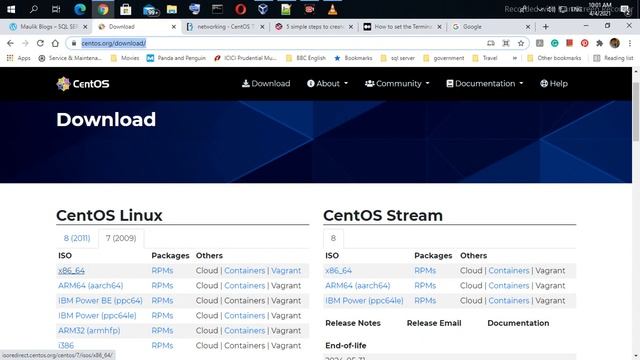Open Windows search magnifier on taskbar

pyautogui.click(x=34, y=9)
